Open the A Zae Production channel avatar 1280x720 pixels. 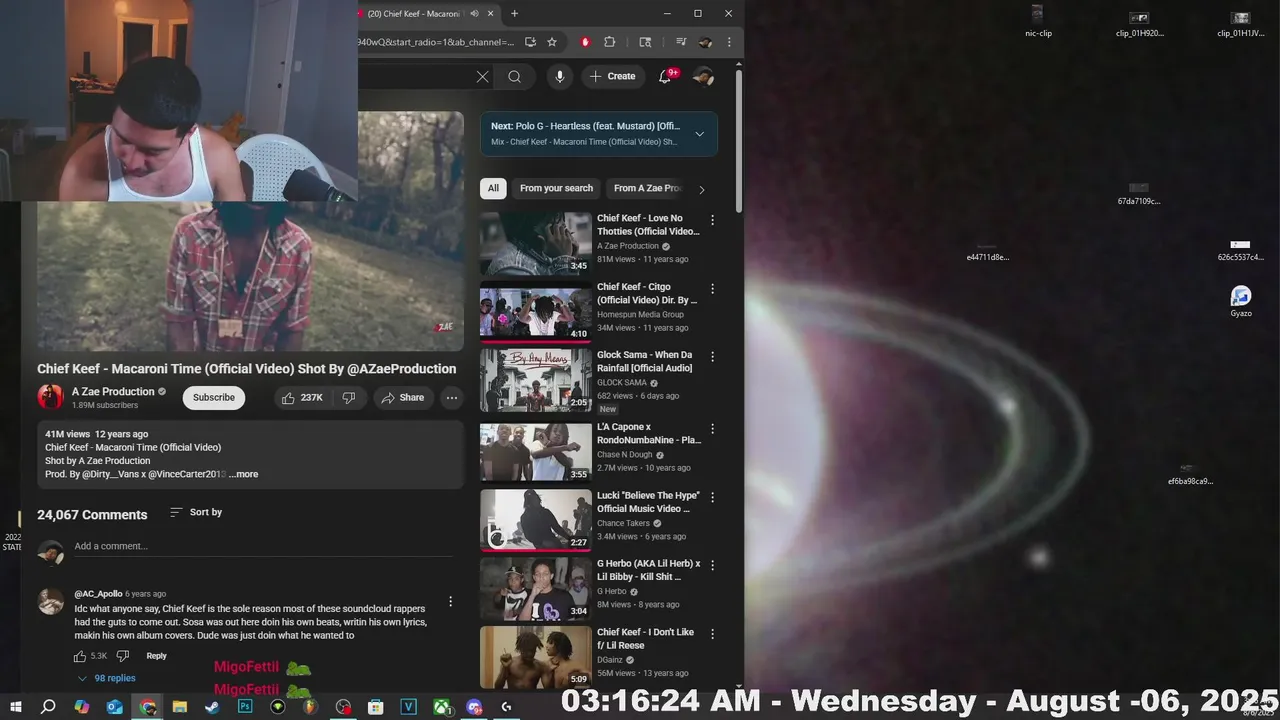coord(50,397)
